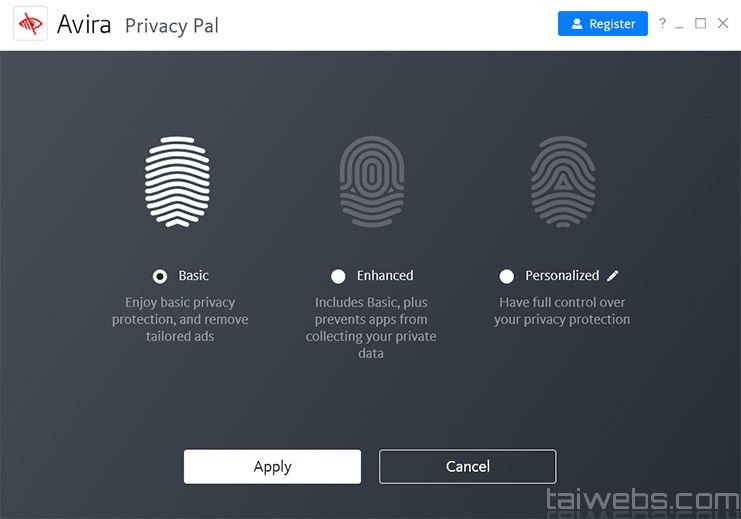
Task: Click the Basic fingerprint icon
Action: coord(177,182)
